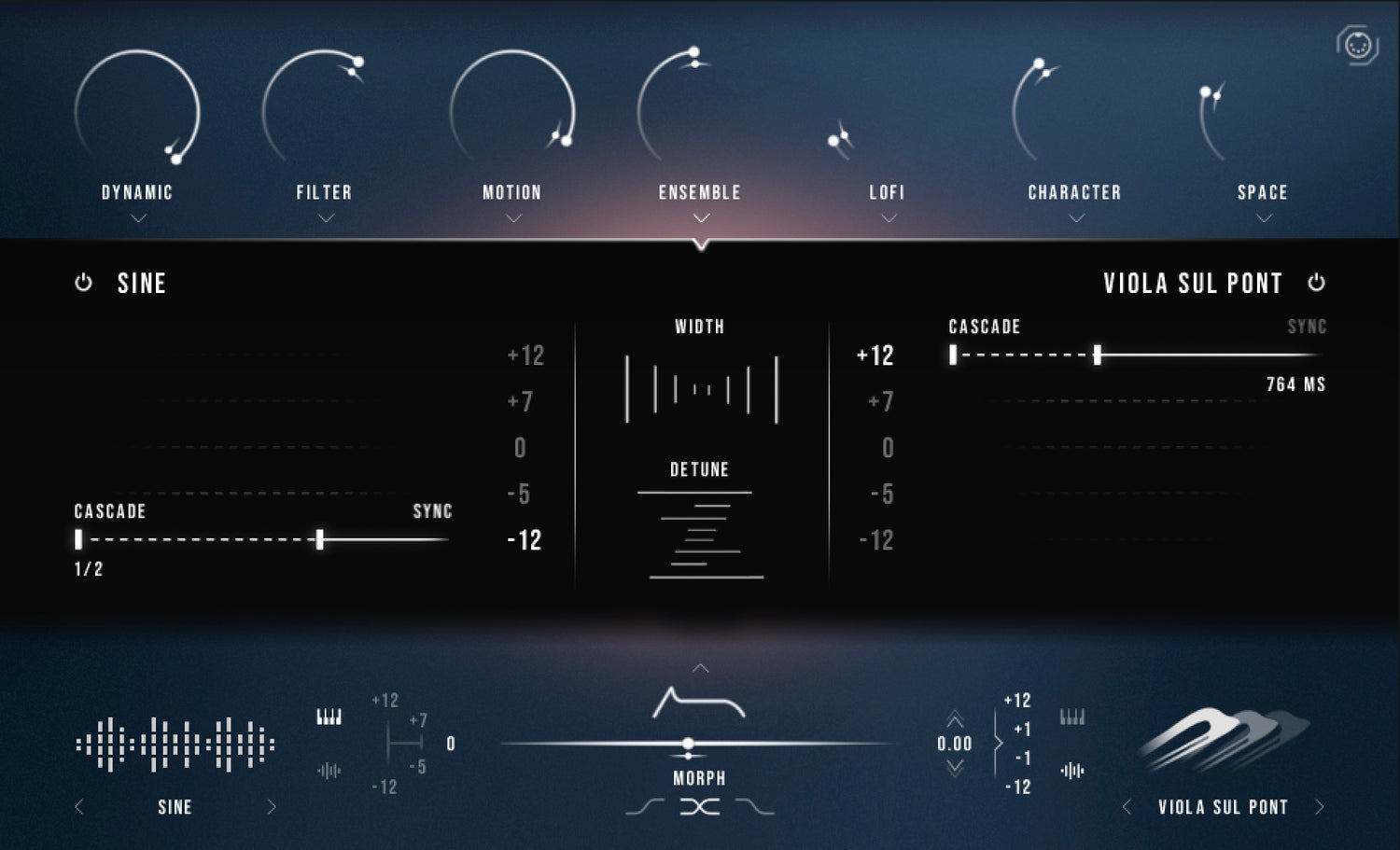The width and height of the screenshot is (1400, 850).
Task: Click the keyboard icon next to Sine layer
Action: click(329, 717)
